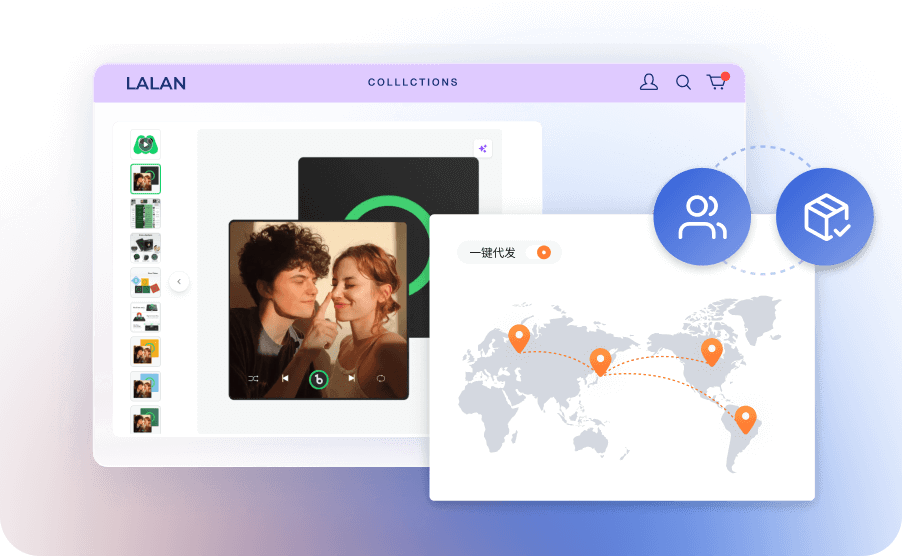This screenshot has height=557, width=920.
Task: Open the user account icon
Action: [x=649, y=83]
